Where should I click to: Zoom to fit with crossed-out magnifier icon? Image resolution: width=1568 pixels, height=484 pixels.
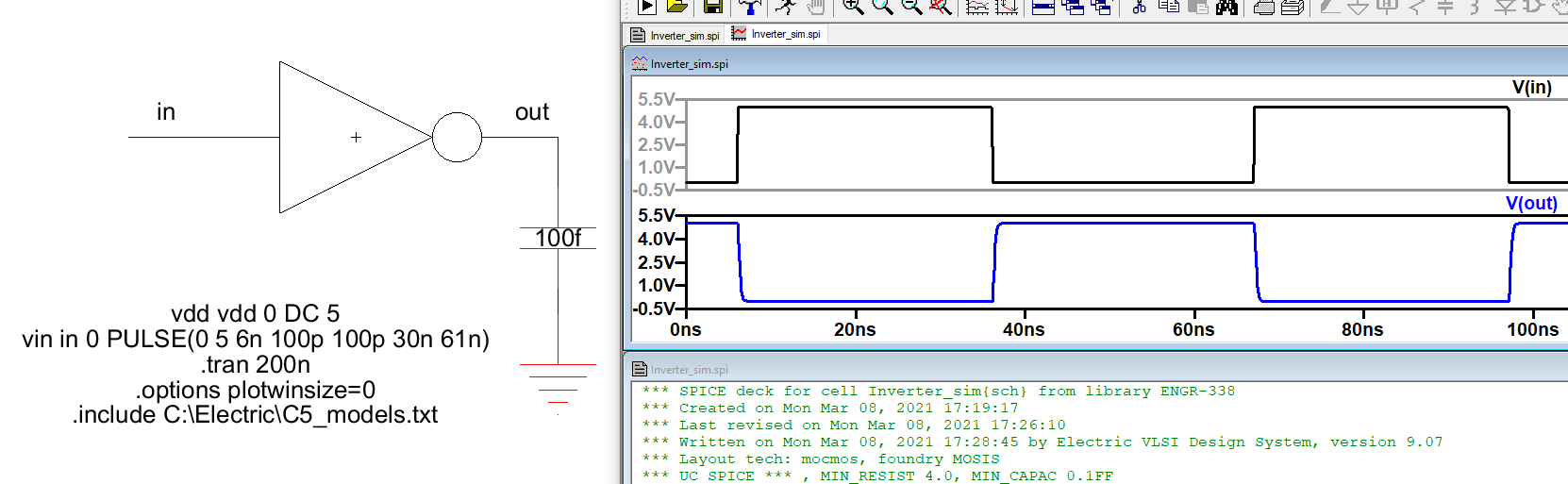coord(940,7)
